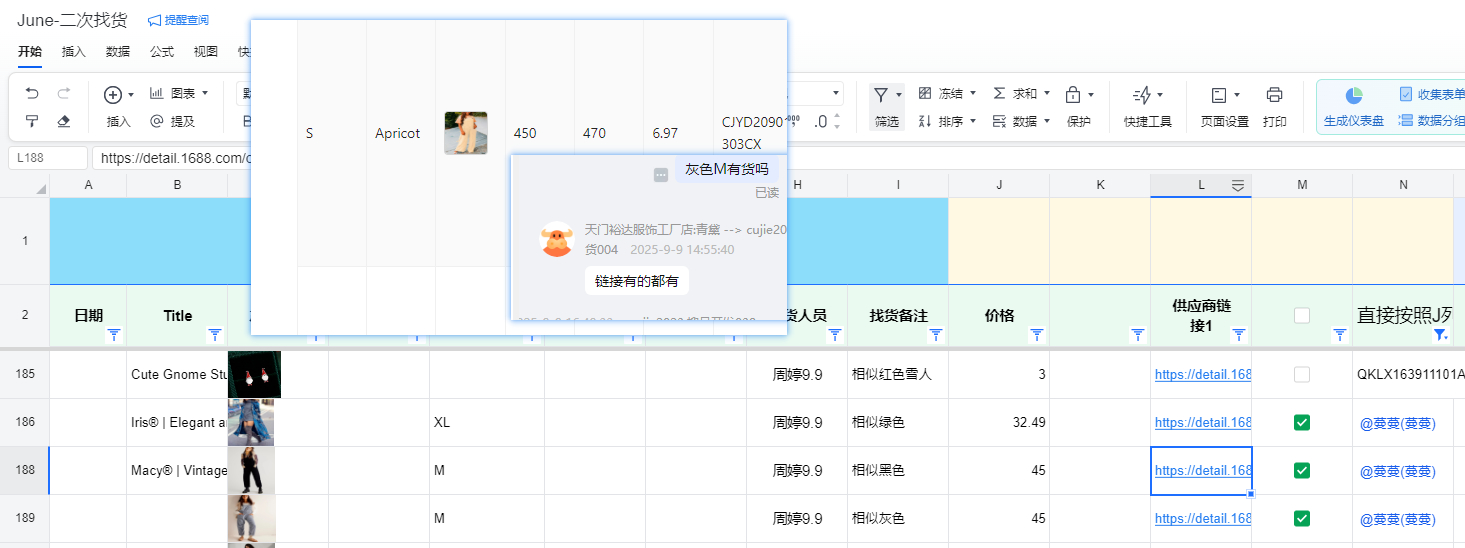This screenshot has height=548, width=1465.
Task: Click the undo arrow icon
Action: click(x=32, y=94)
